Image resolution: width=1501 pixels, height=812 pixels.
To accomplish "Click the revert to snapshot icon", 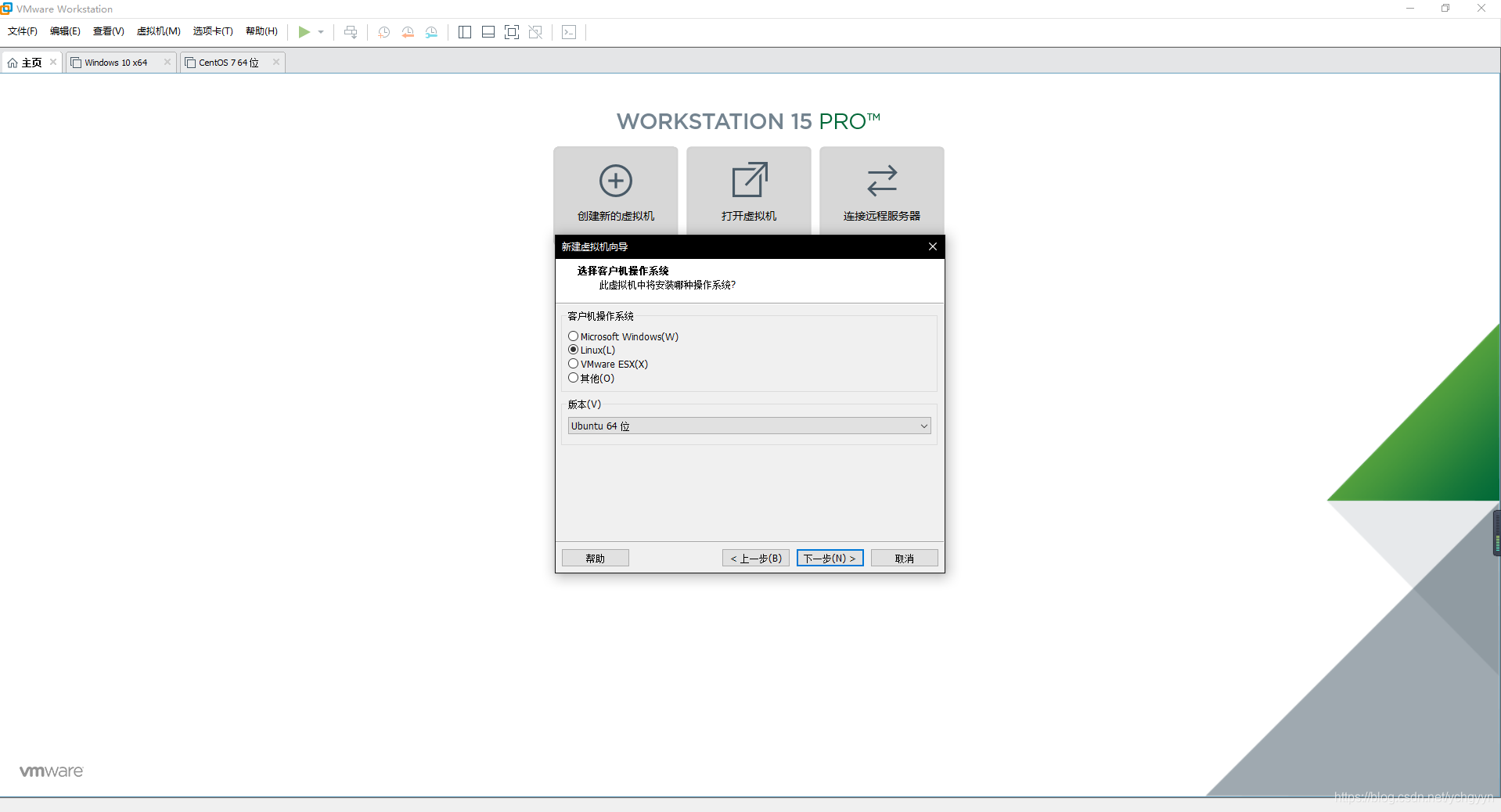I will [x=408, y=32].
